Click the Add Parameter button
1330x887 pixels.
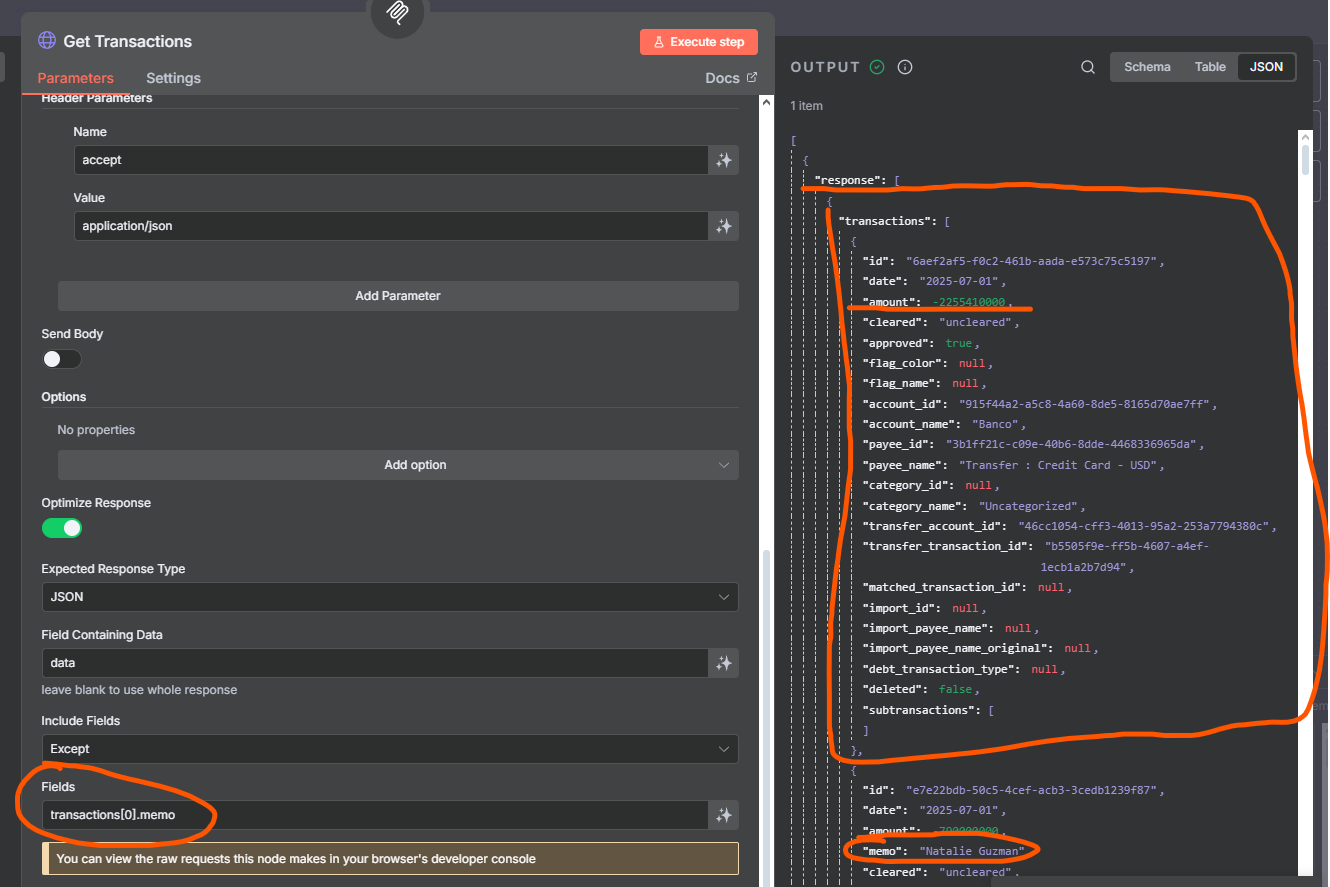(397, 295)
